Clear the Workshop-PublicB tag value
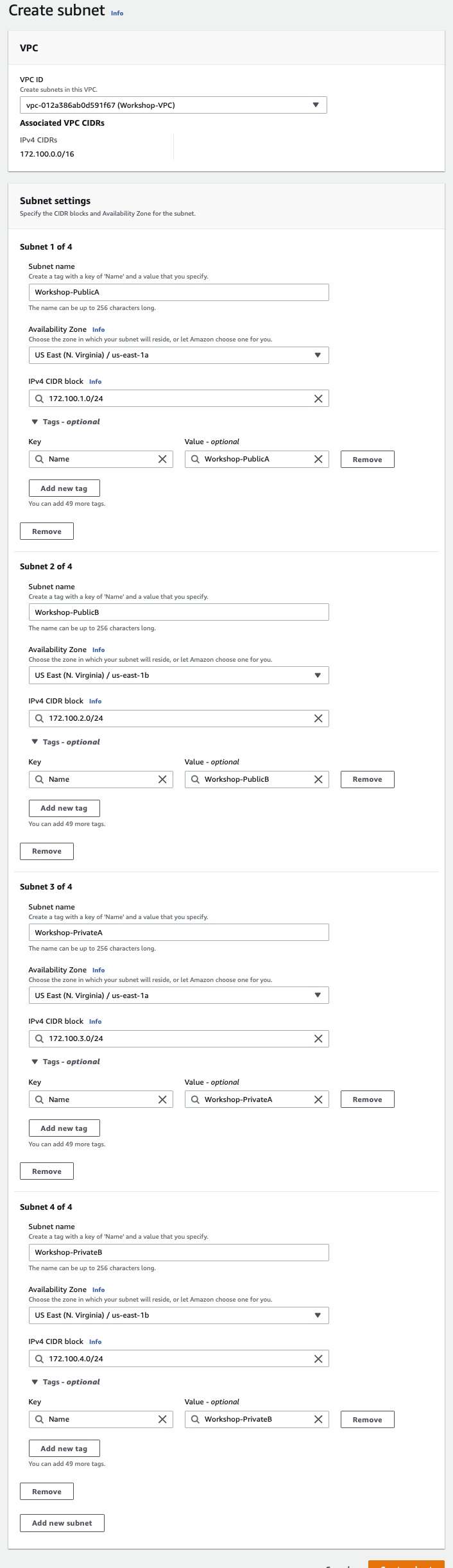Screen dimensions: 453x1568 pos(318,779)
